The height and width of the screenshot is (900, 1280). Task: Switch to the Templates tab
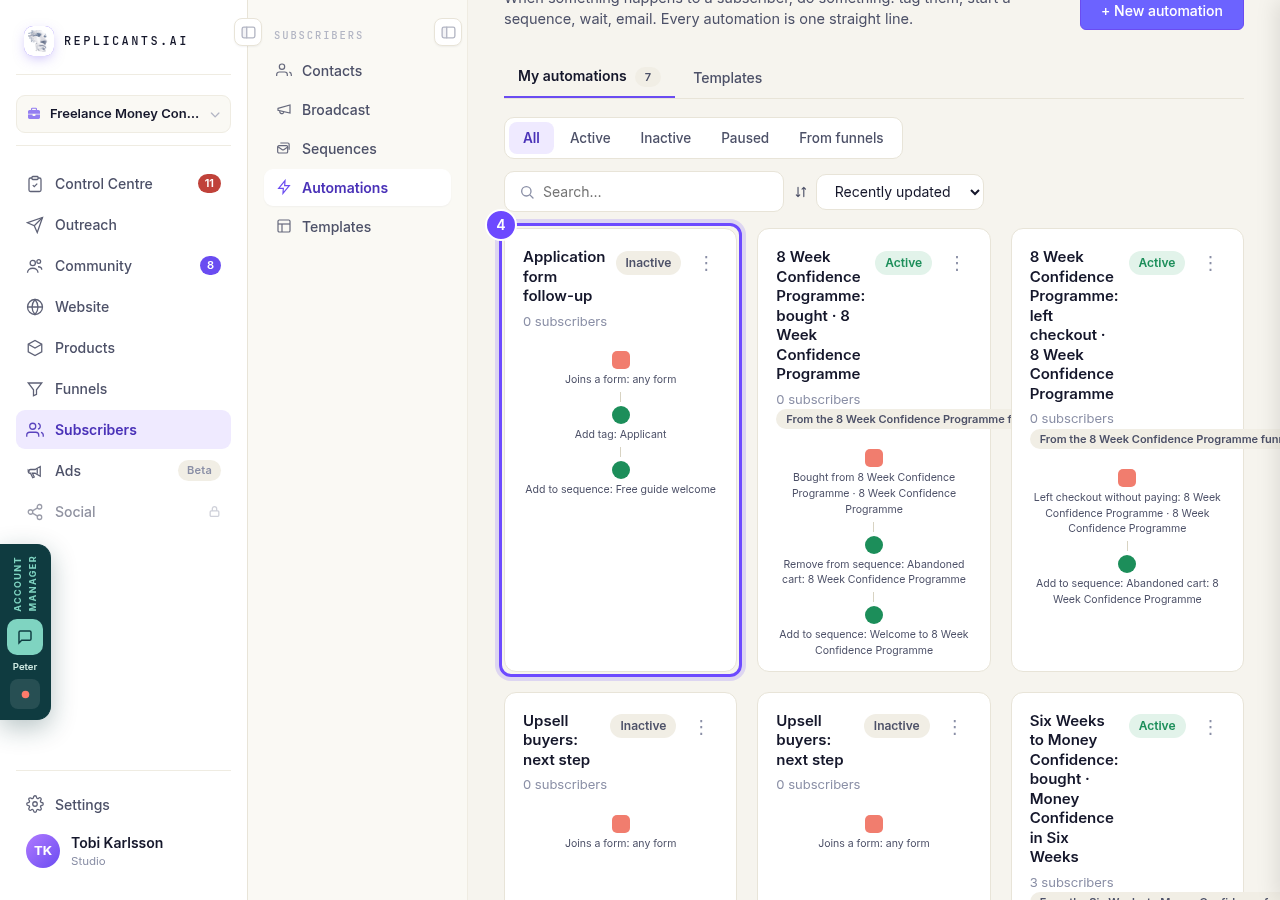[x=728, y=78]
